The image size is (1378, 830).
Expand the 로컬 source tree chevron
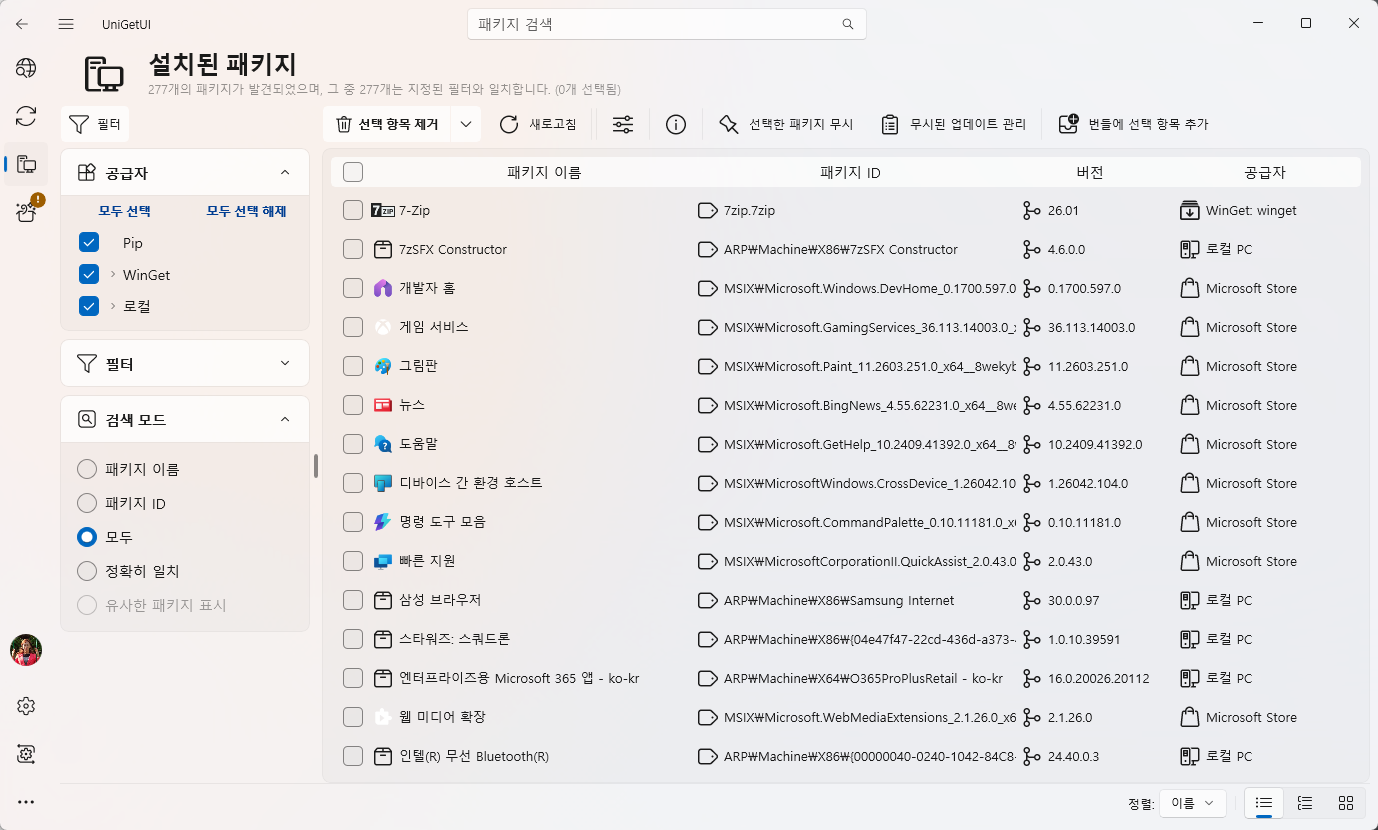113,306
